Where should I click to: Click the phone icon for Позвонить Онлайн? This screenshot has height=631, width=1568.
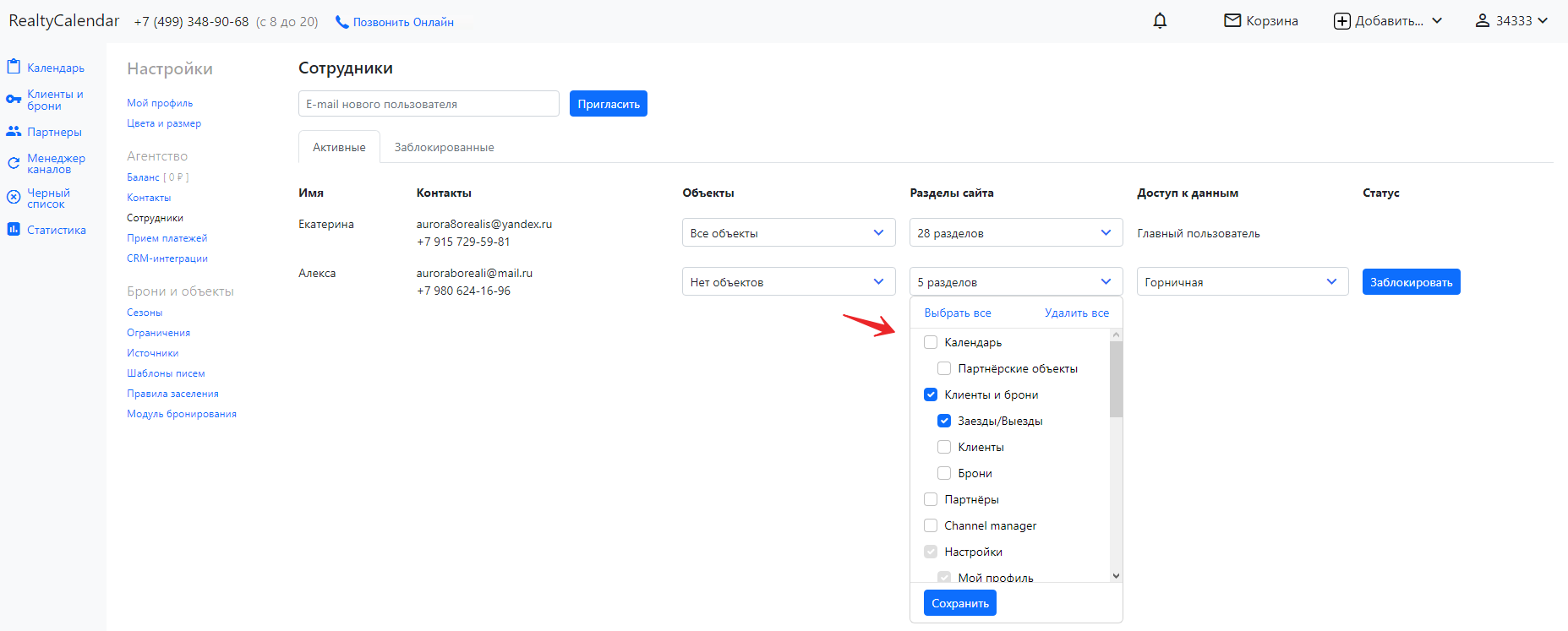tap(341, 22)
